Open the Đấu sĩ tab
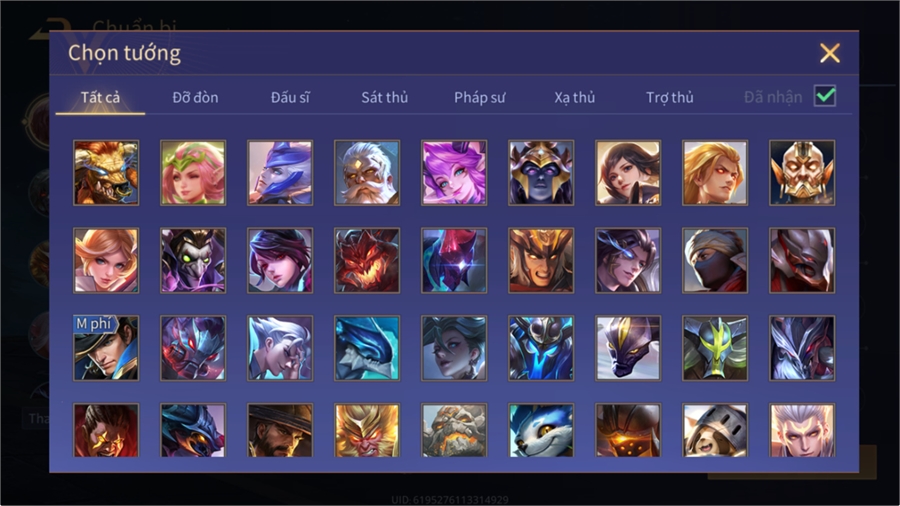The width and height of the screenshot is (900, 506). [290, 98]
